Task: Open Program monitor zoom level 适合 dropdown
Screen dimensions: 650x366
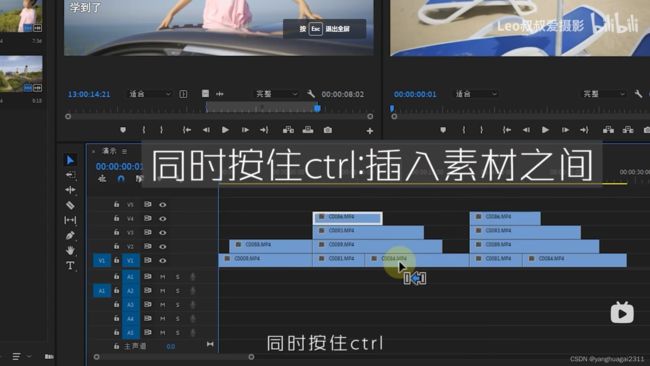Action: (x=475, y=94)
